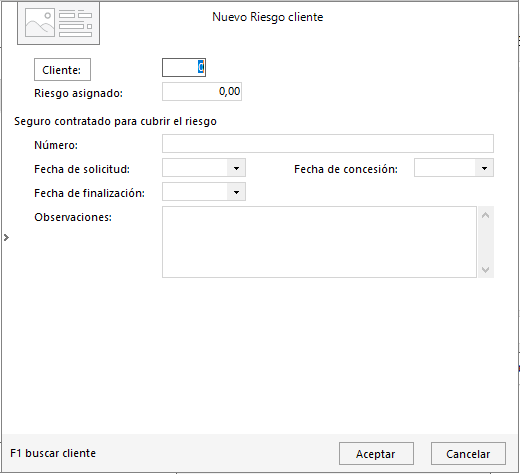Click the Riesgo asignado amount field
This screenshot has height=474, width=520.
tap(202, 92)
